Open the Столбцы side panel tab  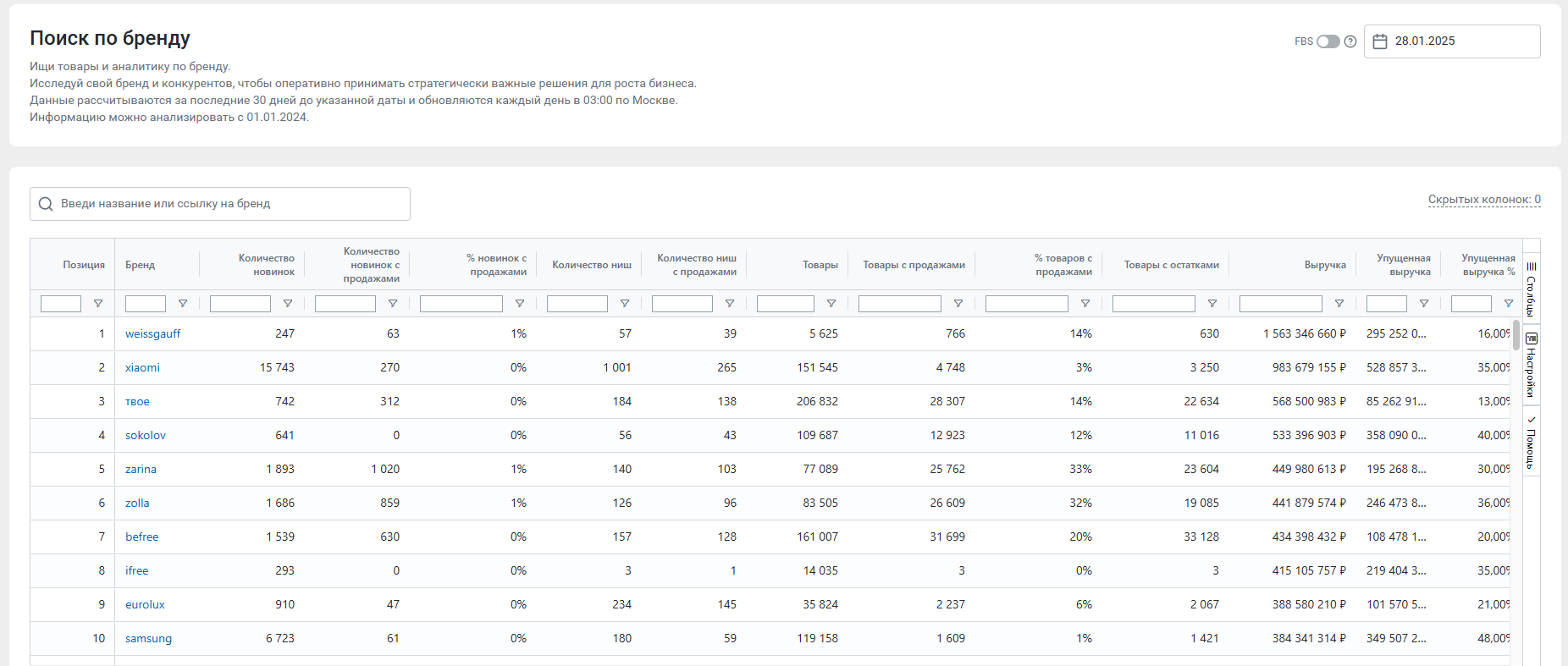coord(1531,289)
